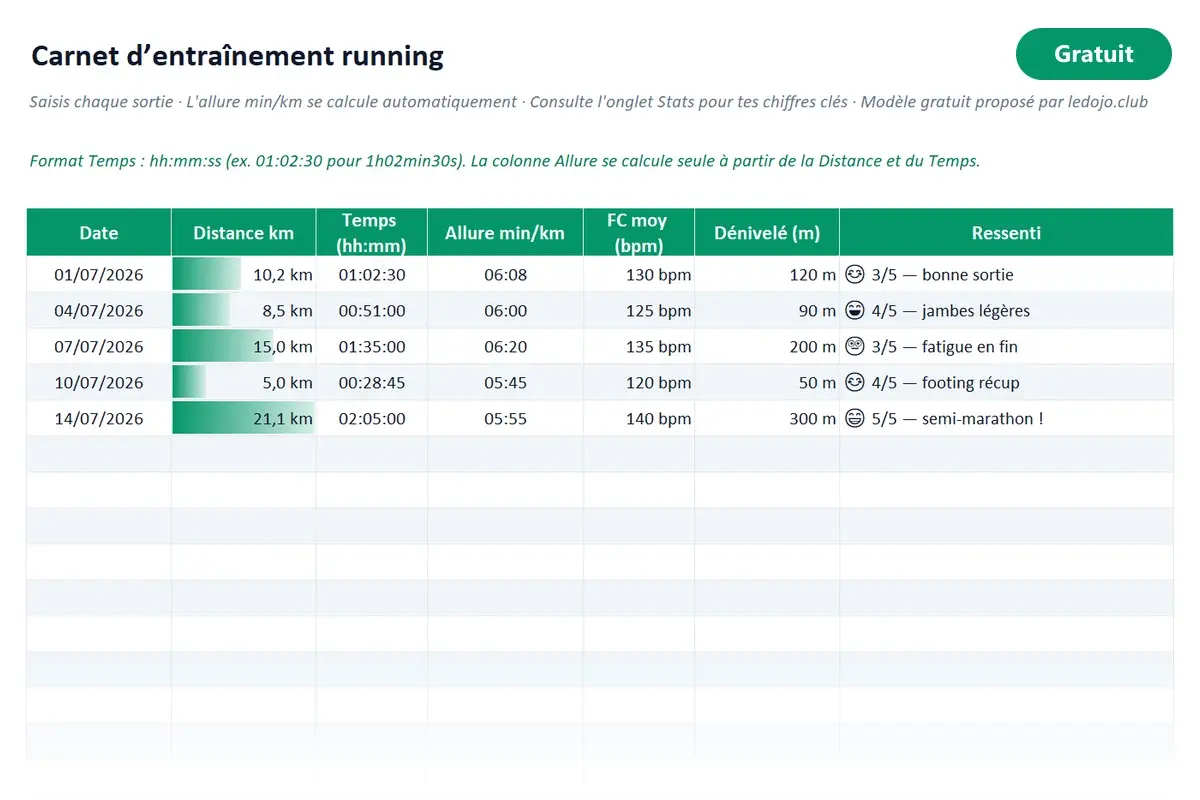
Task: Click the time cell 01:02:30
Action: tap(372, 275)
